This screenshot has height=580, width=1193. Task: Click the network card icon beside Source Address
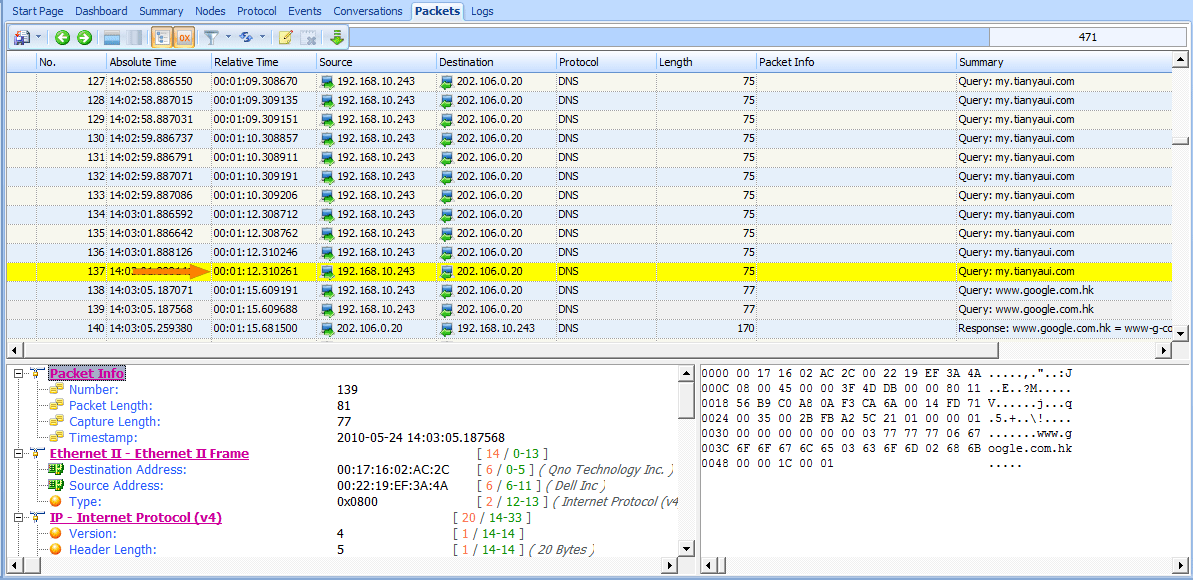pos(56,486)
